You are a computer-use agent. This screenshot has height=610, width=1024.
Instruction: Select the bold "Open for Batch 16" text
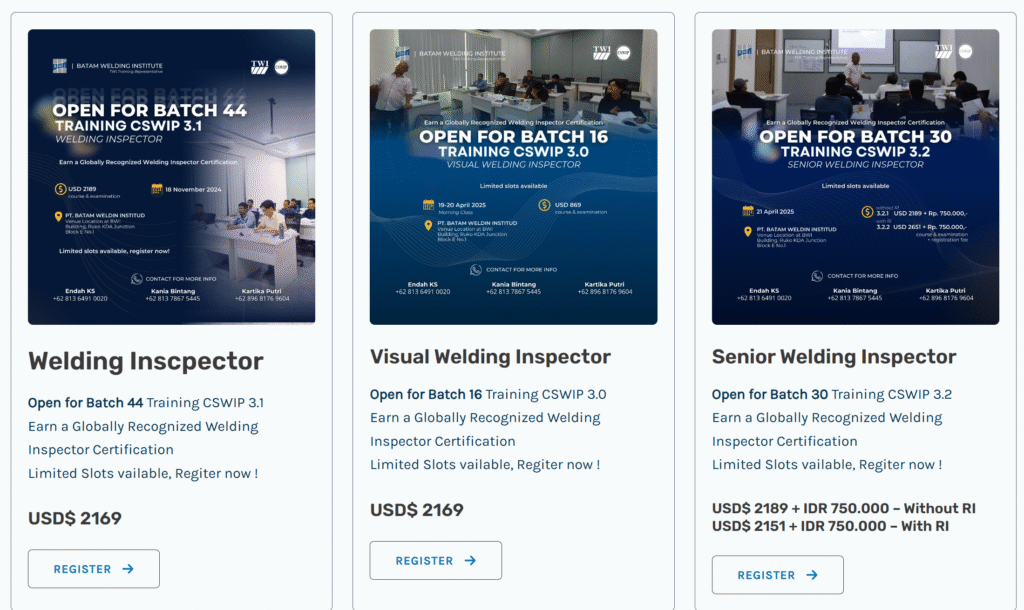coord(426,394)
